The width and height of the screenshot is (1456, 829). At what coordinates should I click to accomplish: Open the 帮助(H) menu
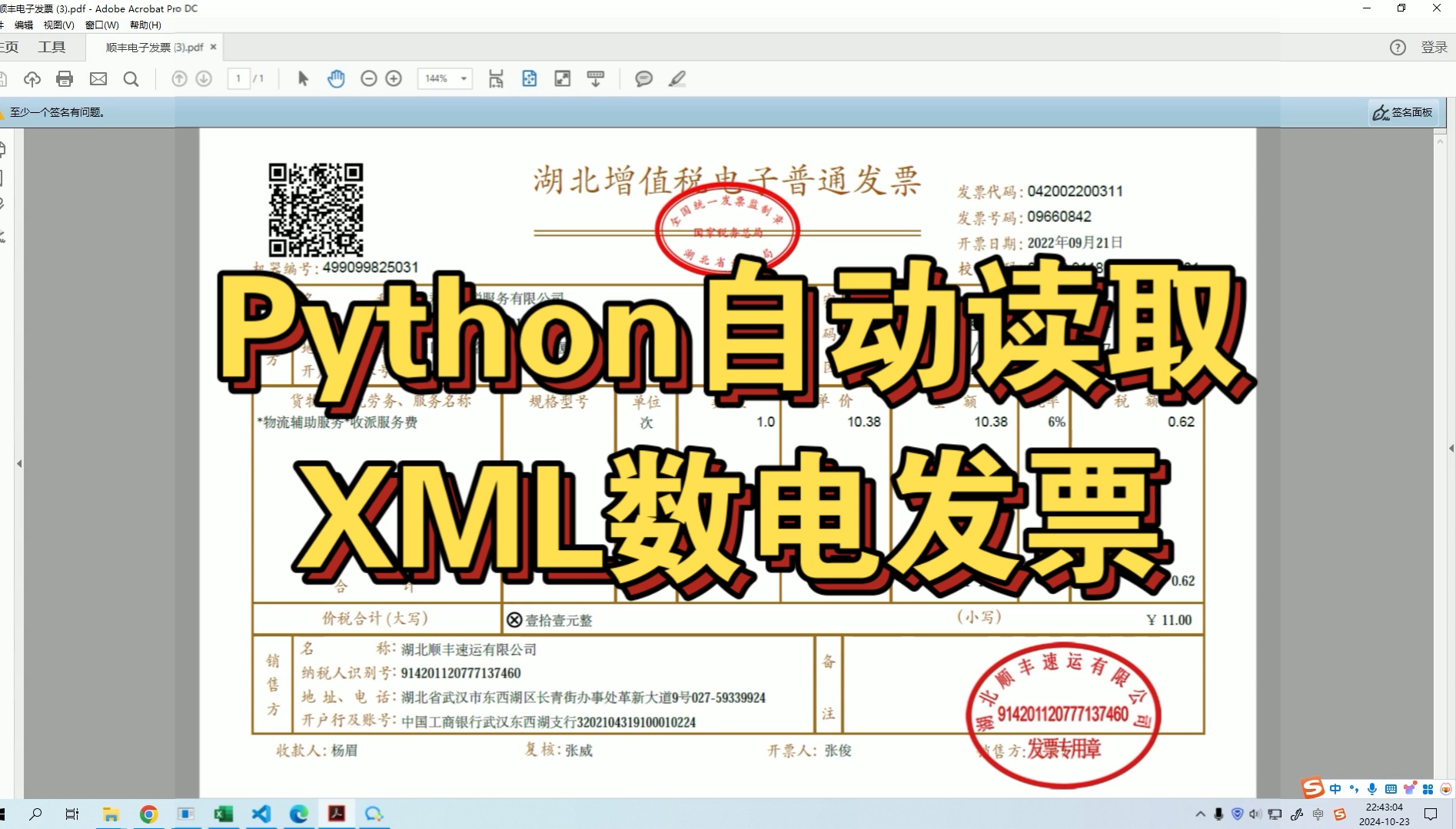click(x=146, y=25)
